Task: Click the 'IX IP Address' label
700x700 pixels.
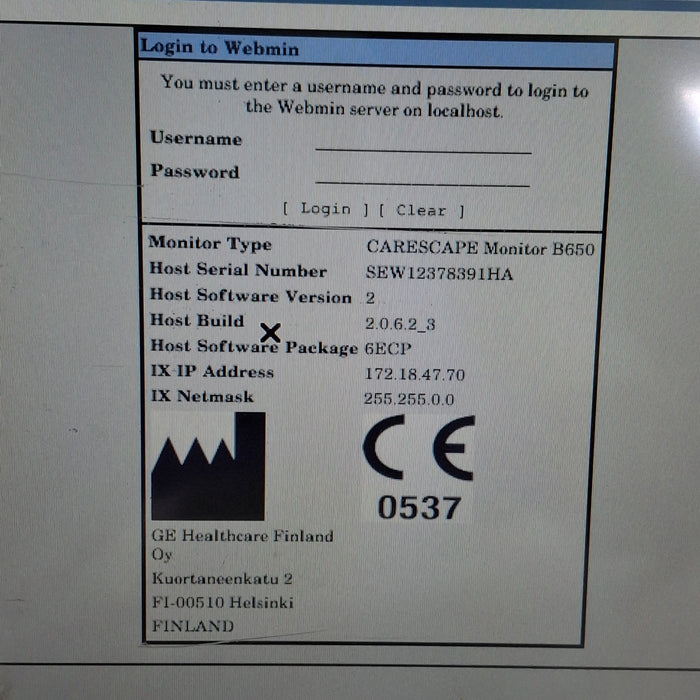Action: 212,371
